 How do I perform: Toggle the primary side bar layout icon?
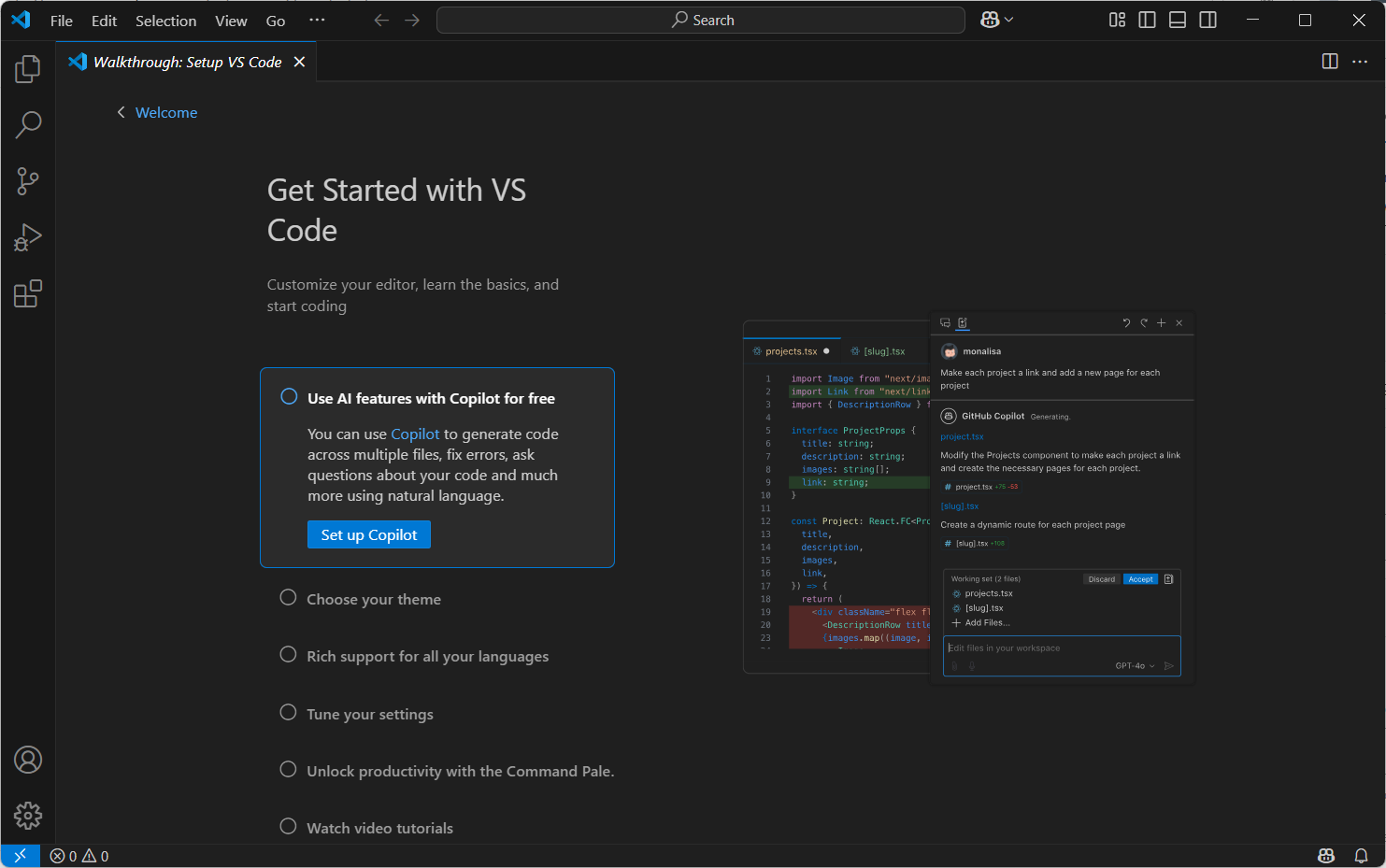[x=1147, y=21]
